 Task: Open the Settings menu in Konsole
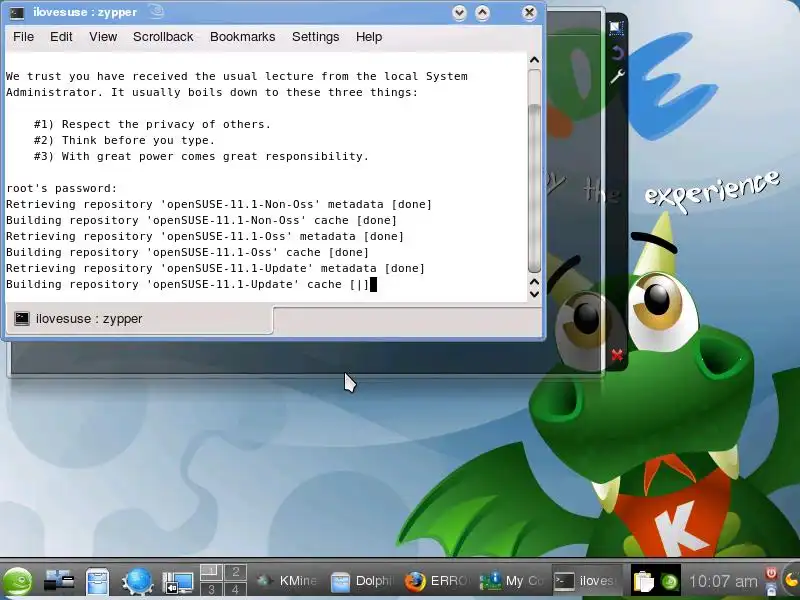pyautogui.click(x=315, y=37)
